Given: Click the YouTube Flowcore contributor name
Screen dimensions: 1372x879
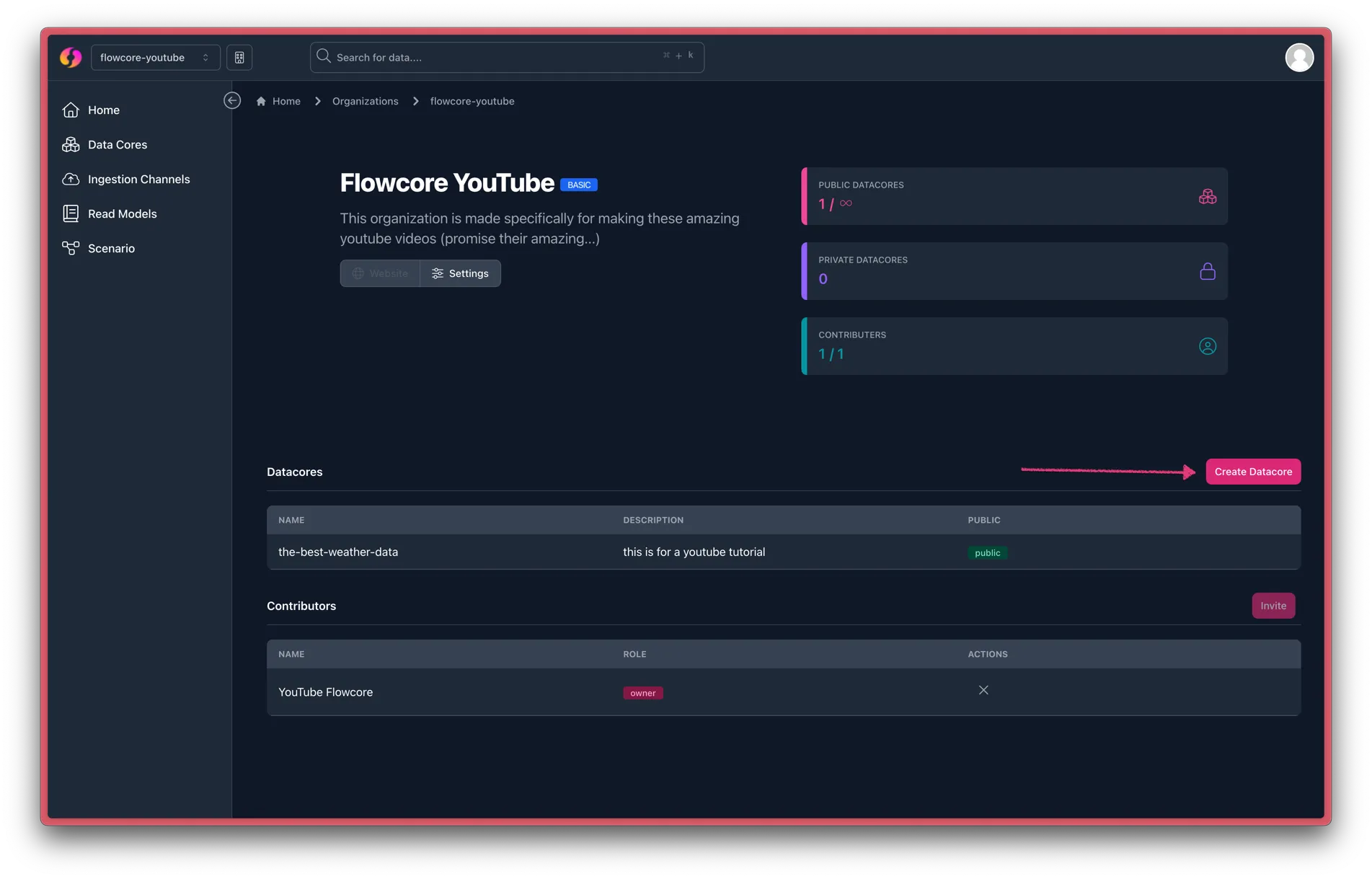Looking at the screenshot, I should tap(325, 692).
